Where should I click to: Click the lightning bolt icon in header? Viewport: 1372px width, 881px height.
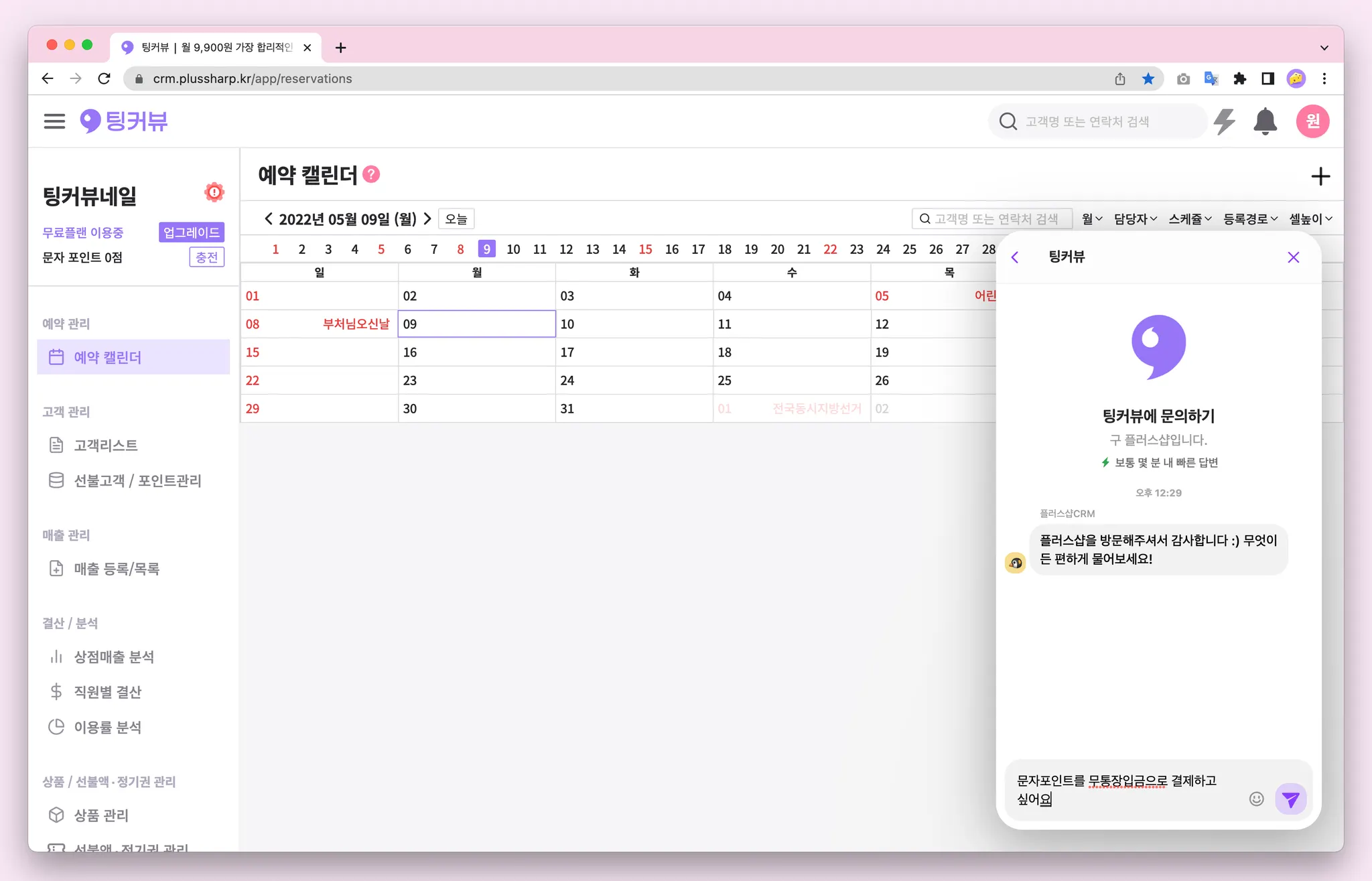coord(1225,121)
